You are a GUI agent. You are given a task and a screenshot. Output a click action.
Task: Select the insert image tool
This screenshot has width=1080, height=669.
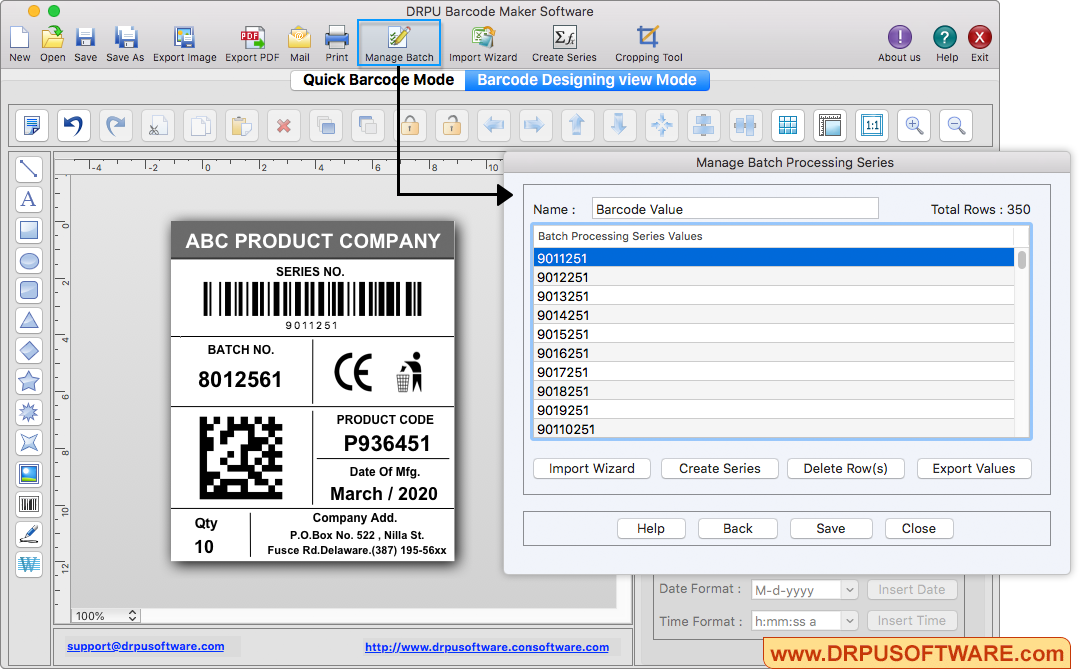29,474
